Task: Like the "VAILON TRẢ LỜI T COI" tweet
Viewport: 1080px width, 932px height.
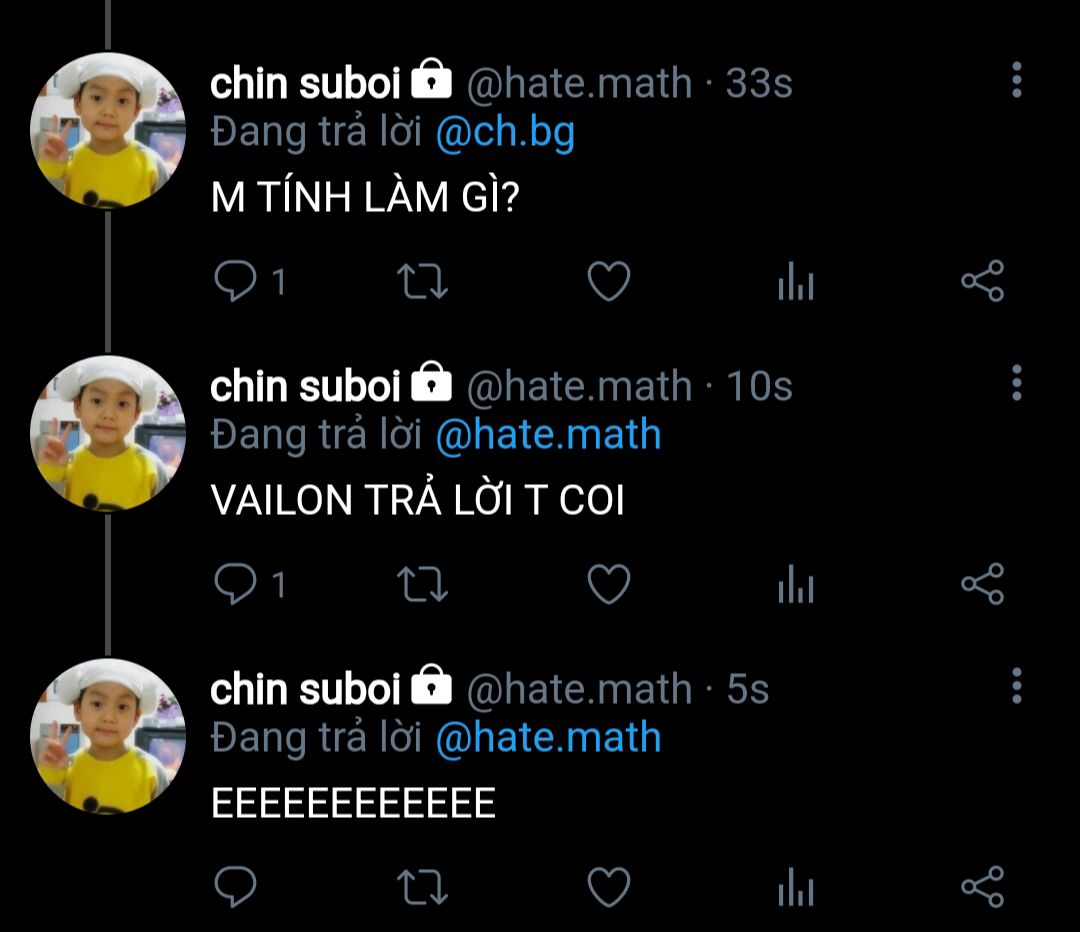Action: click(609, 584)
